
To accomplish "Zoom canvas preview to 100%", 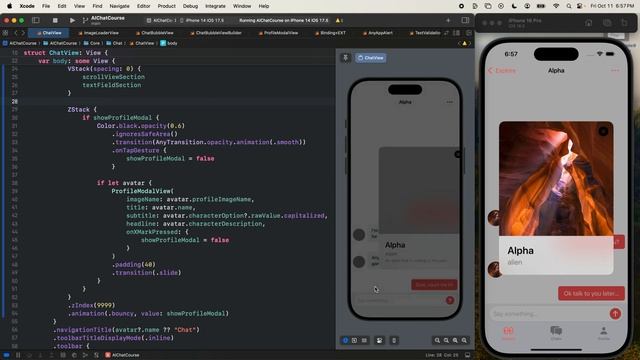I will click(446, 340).
